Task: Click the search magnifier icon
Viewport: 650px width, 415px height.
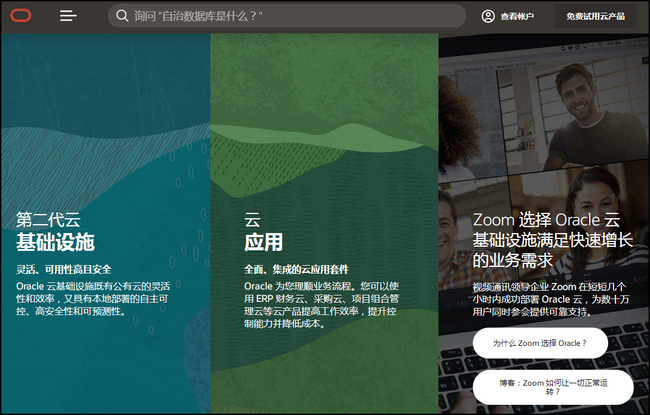Action: 122,16
